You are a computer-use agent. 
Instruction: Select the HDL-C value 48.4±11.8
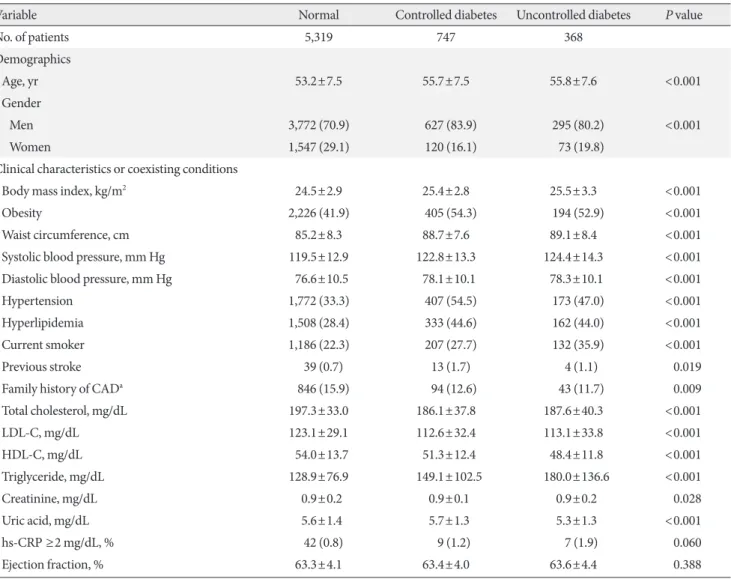click(x=576, y=455)
